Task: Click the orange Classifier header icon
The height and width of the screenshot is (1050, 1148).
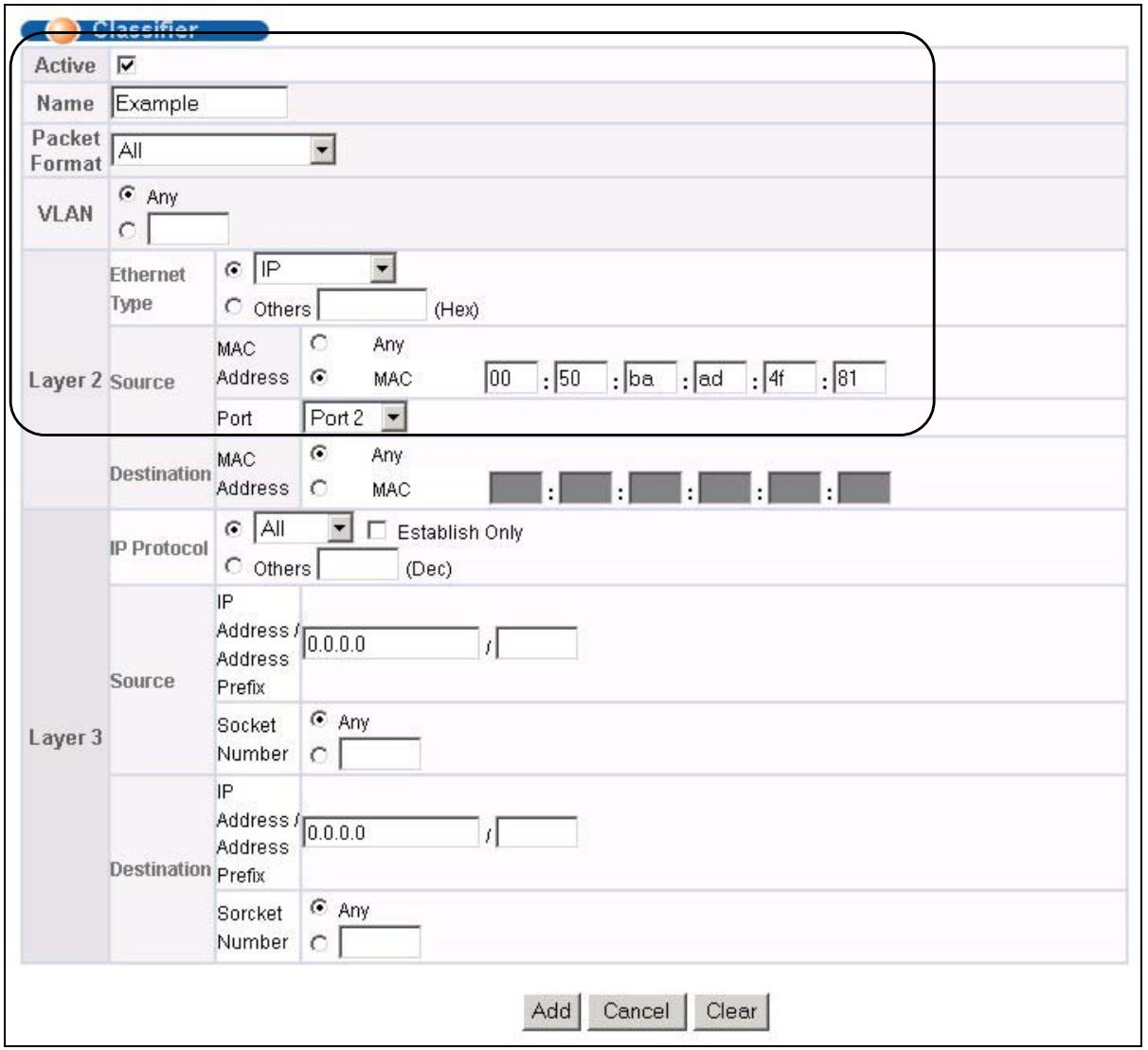Action: 62,30
